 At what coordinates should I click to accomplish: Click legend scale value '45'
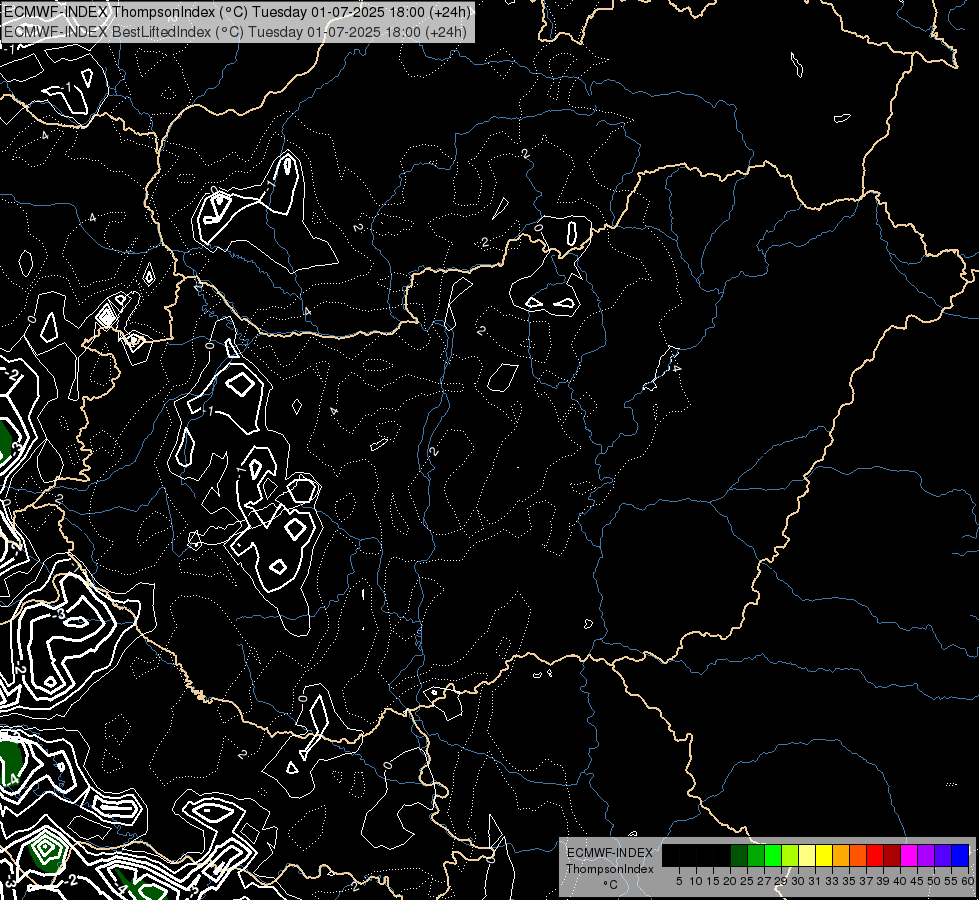point(917,881)
